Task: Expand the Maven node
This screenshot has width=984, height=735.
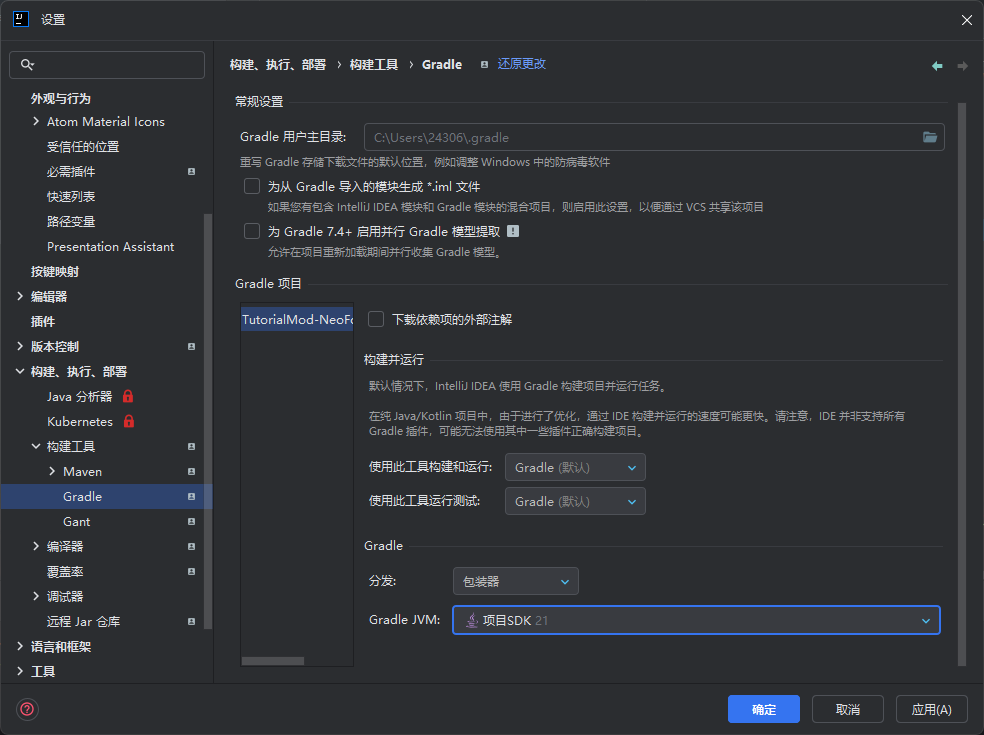Action: (x=52, y=471)
